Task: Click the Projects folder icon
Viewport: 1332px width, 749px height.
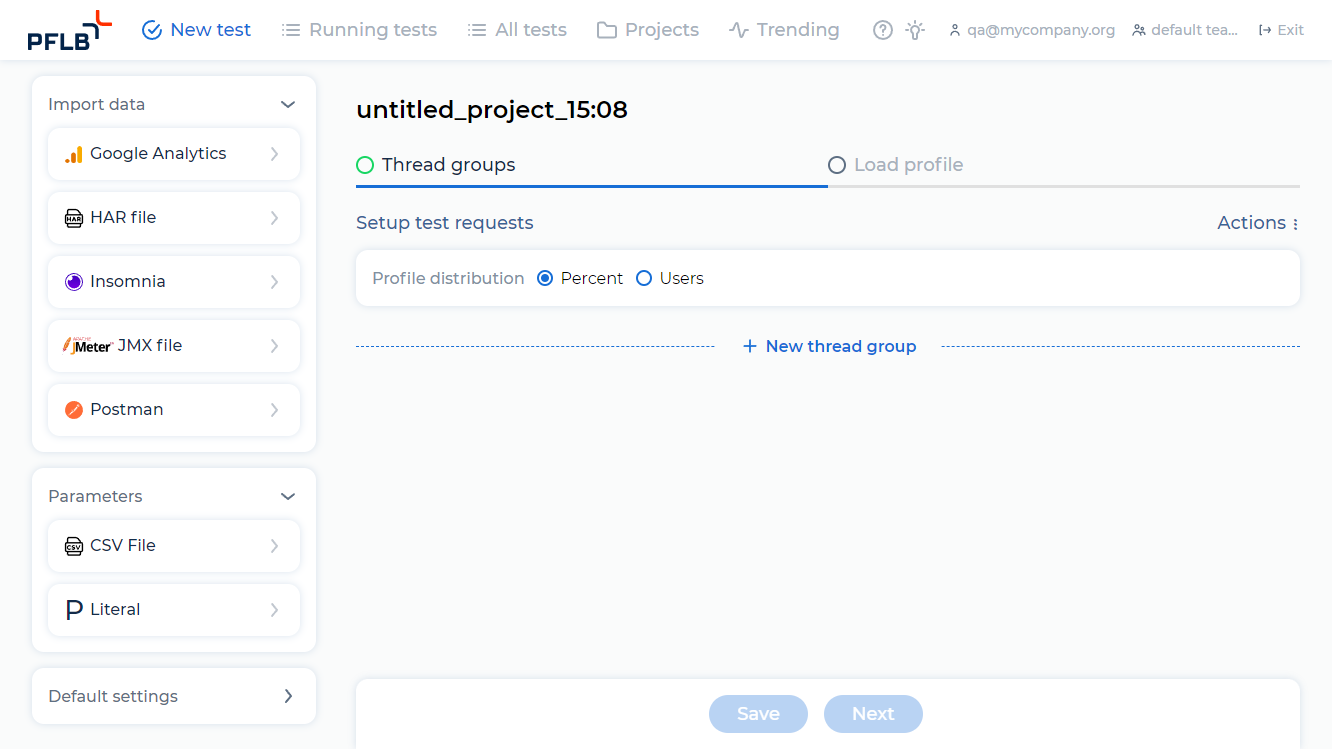Action: (x=607, y=30)
